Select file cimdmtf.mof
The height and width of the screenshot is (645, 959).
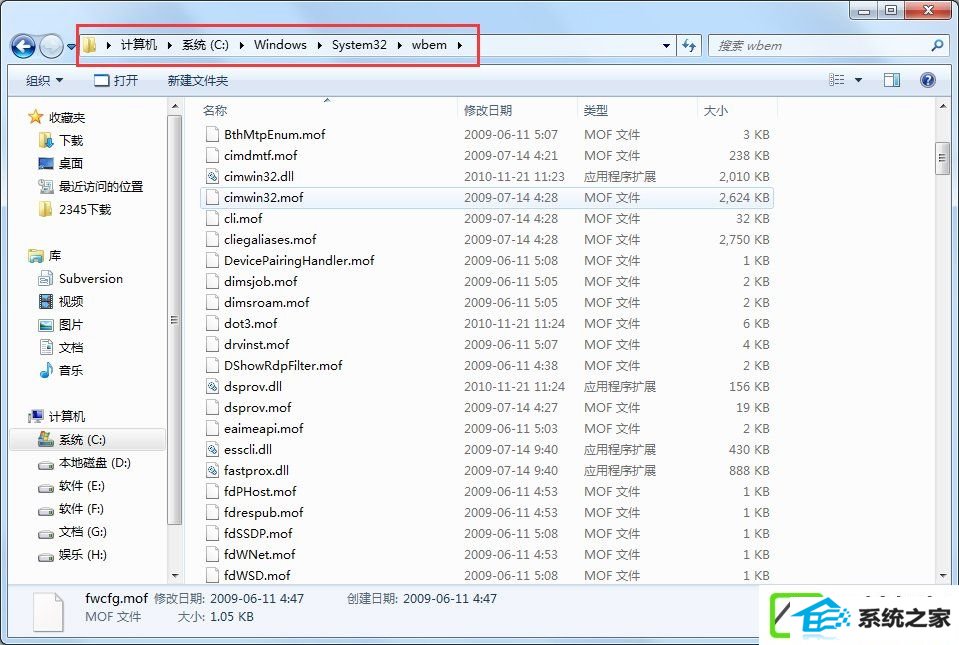coord(261,155)
